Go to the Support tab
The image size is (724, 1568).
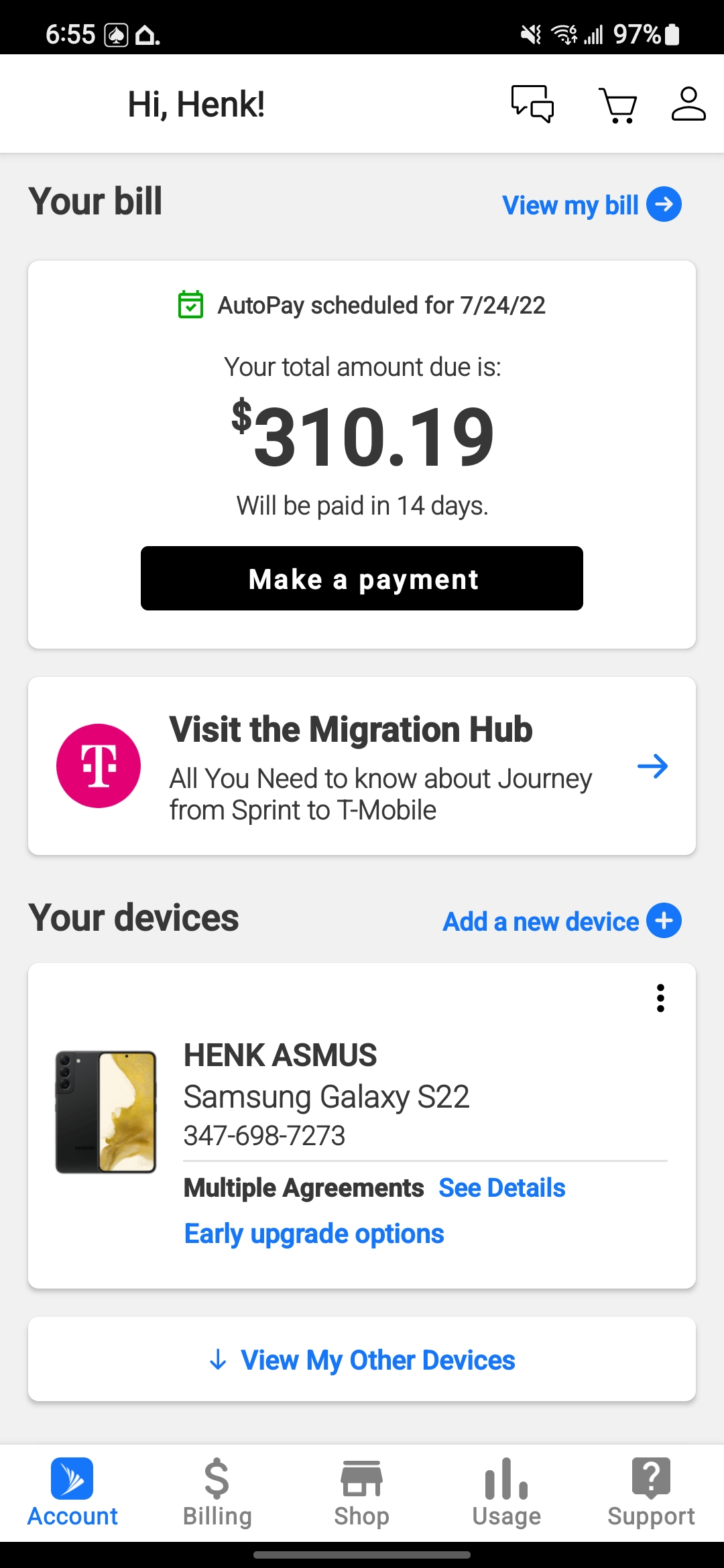coord(651,1492)
